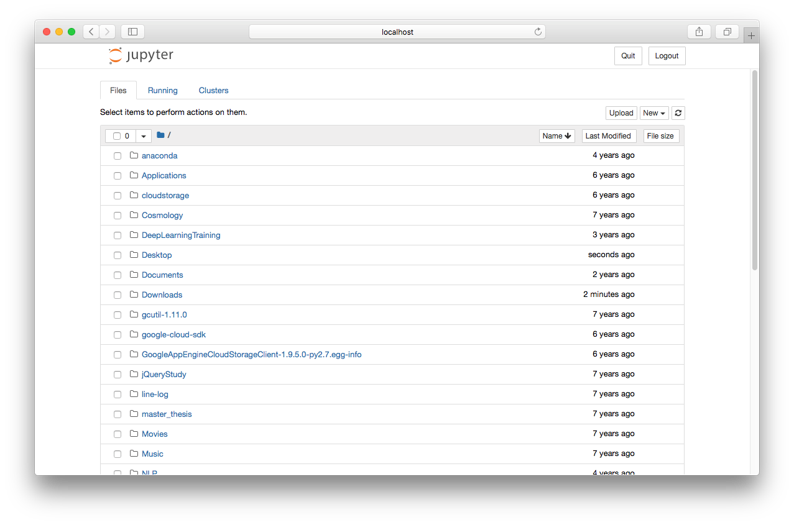Reload the page in Safari
794x525 pixels.
pos(538,32)
